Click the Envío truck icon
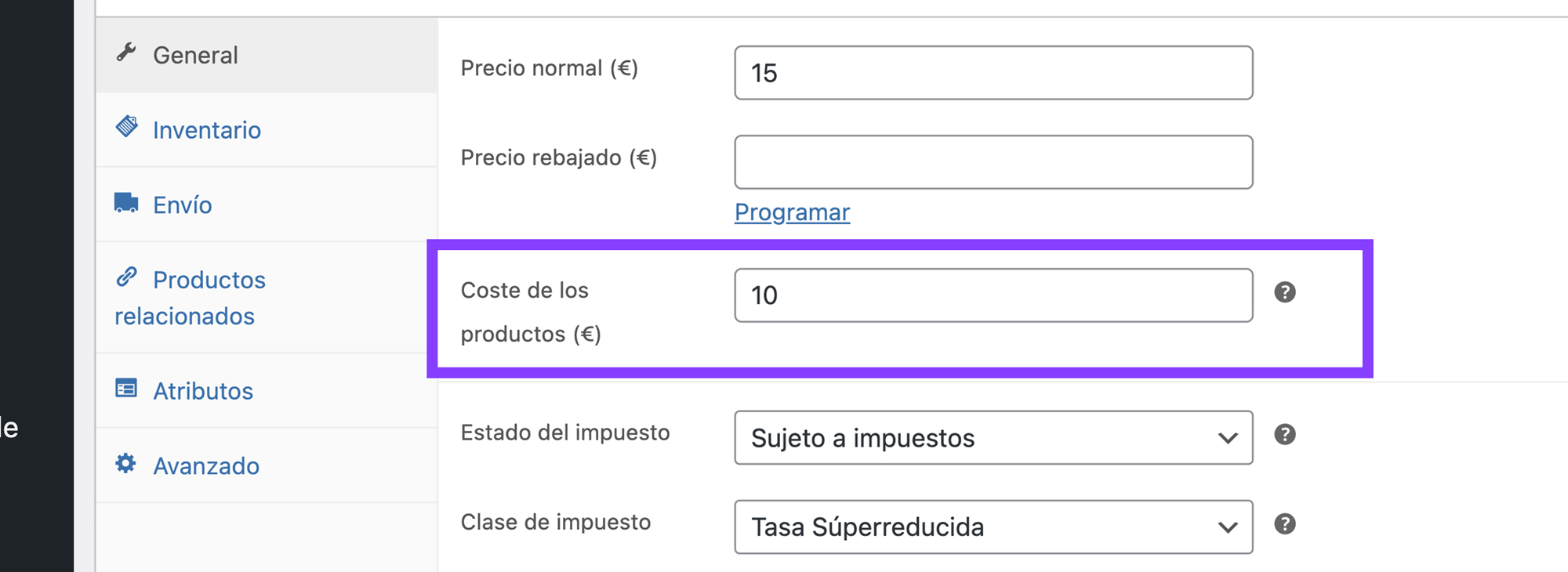 pos(126,202)
